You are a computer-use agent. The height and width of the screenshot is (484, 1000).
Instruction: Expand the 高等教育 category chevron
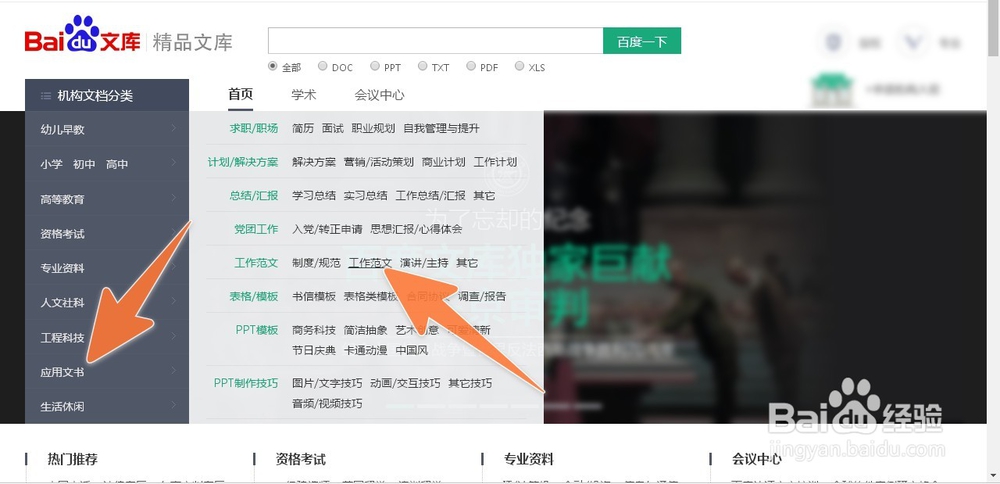(173, 198)
